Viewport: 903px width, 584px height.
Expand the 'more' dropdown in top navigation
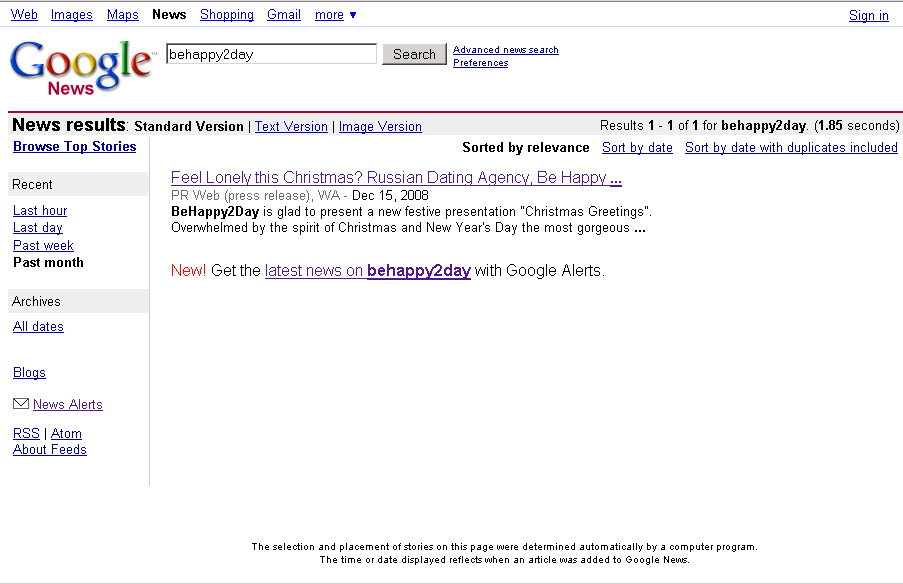tap(335, 15)
